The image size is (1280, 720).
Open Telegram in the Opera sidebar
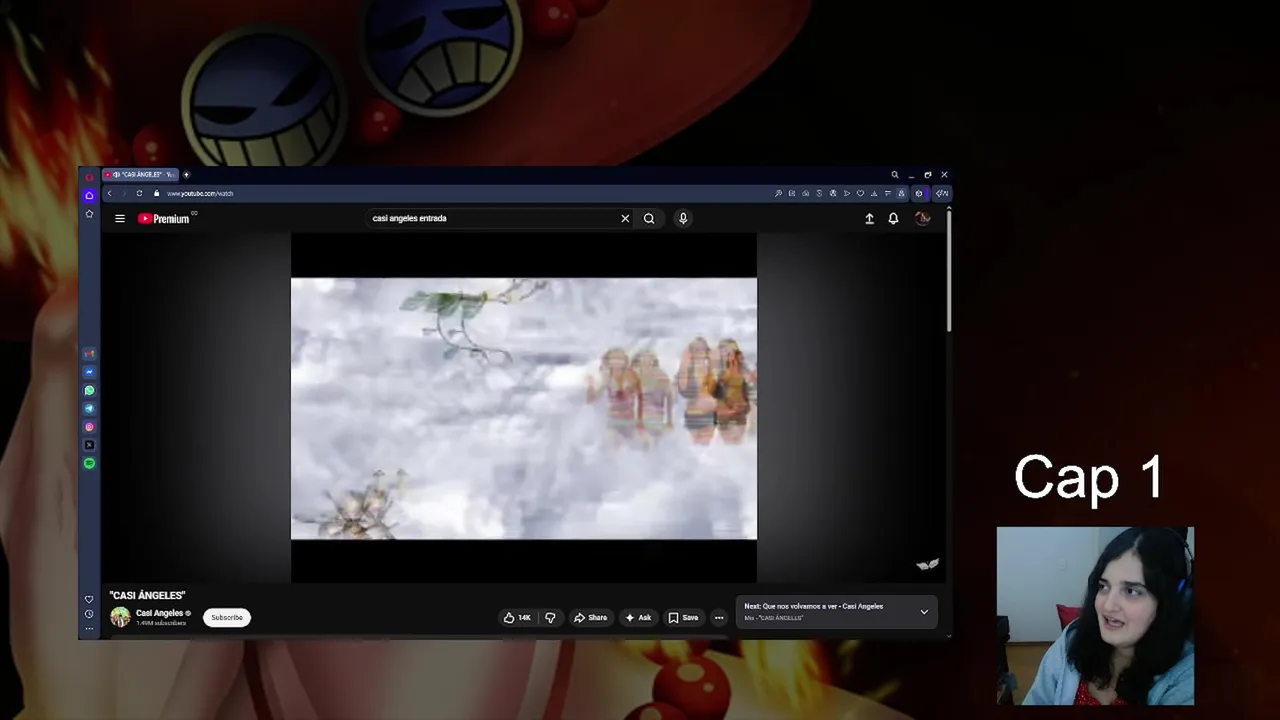[89, 409]
